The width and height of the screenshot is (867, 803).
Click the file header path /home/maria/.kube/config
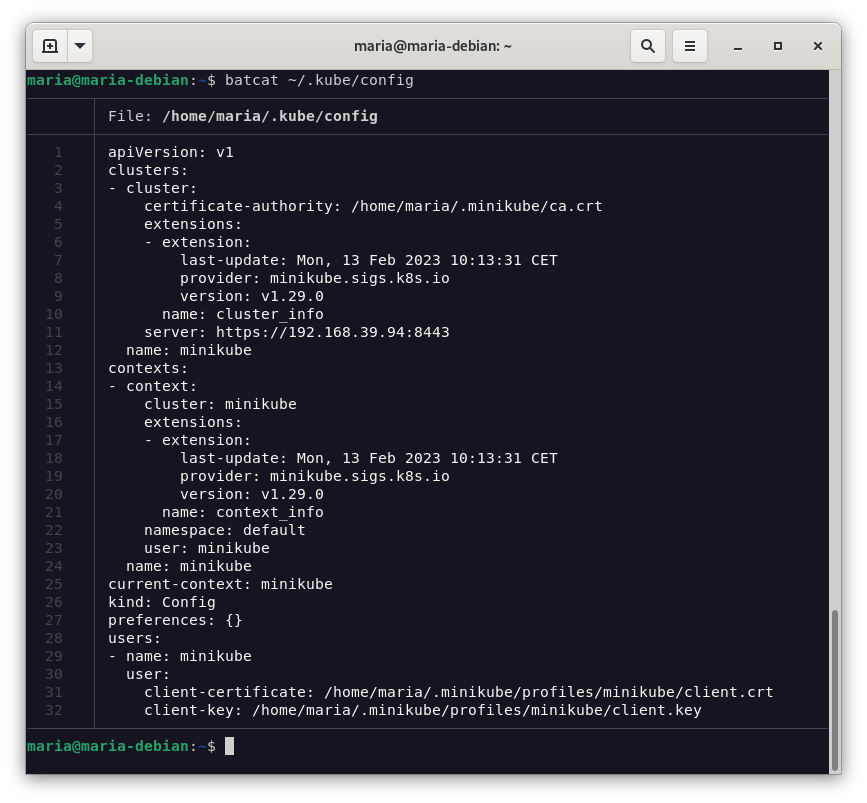click(269, 116)
